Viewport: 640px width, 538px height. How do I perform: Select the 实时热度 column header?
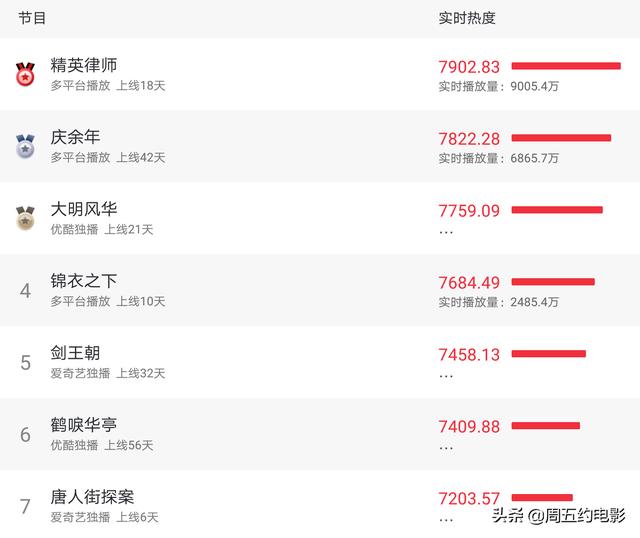467,18
